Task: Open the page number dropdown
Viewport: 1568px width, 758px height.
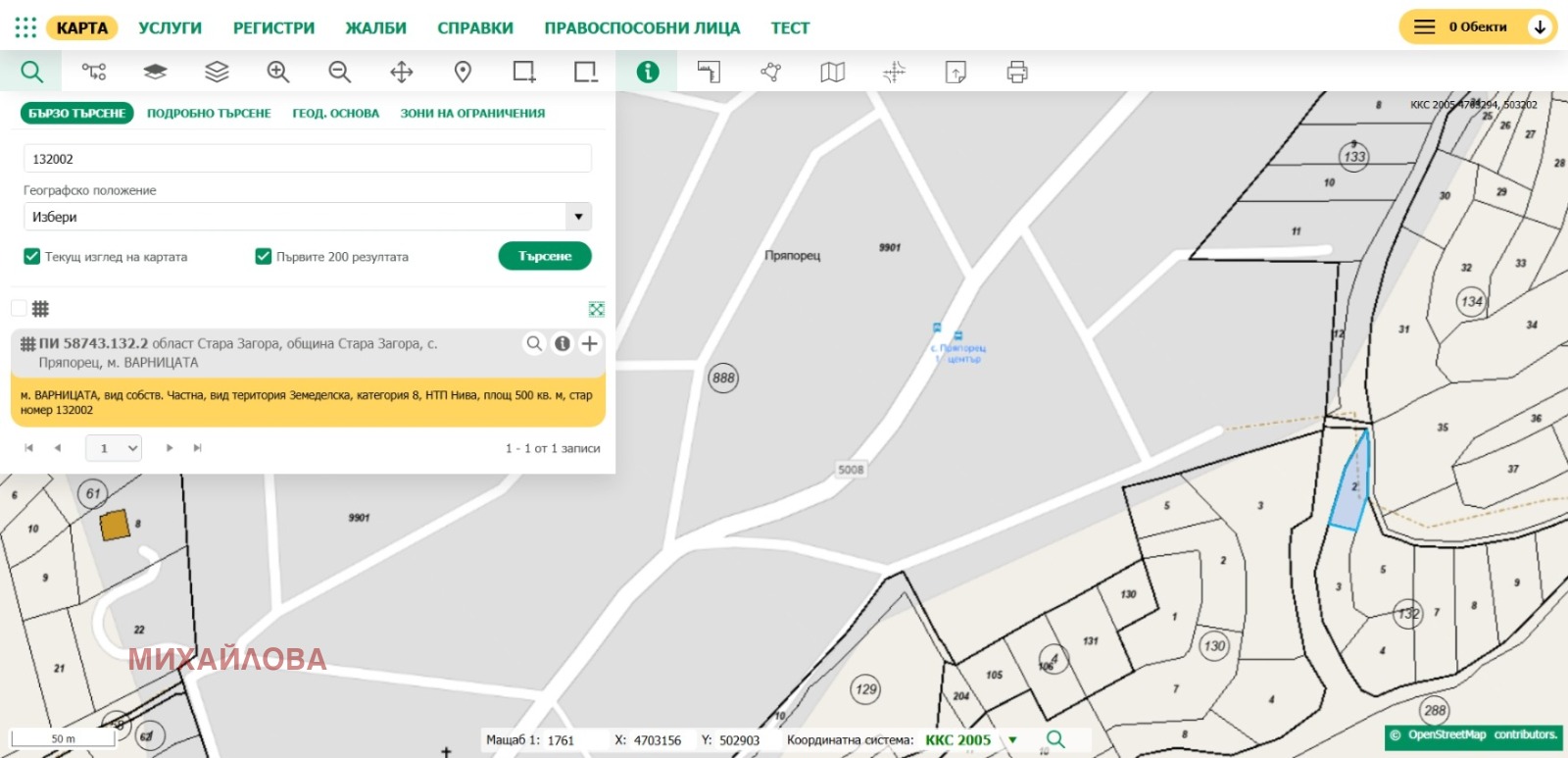Action: coord(115,448)
